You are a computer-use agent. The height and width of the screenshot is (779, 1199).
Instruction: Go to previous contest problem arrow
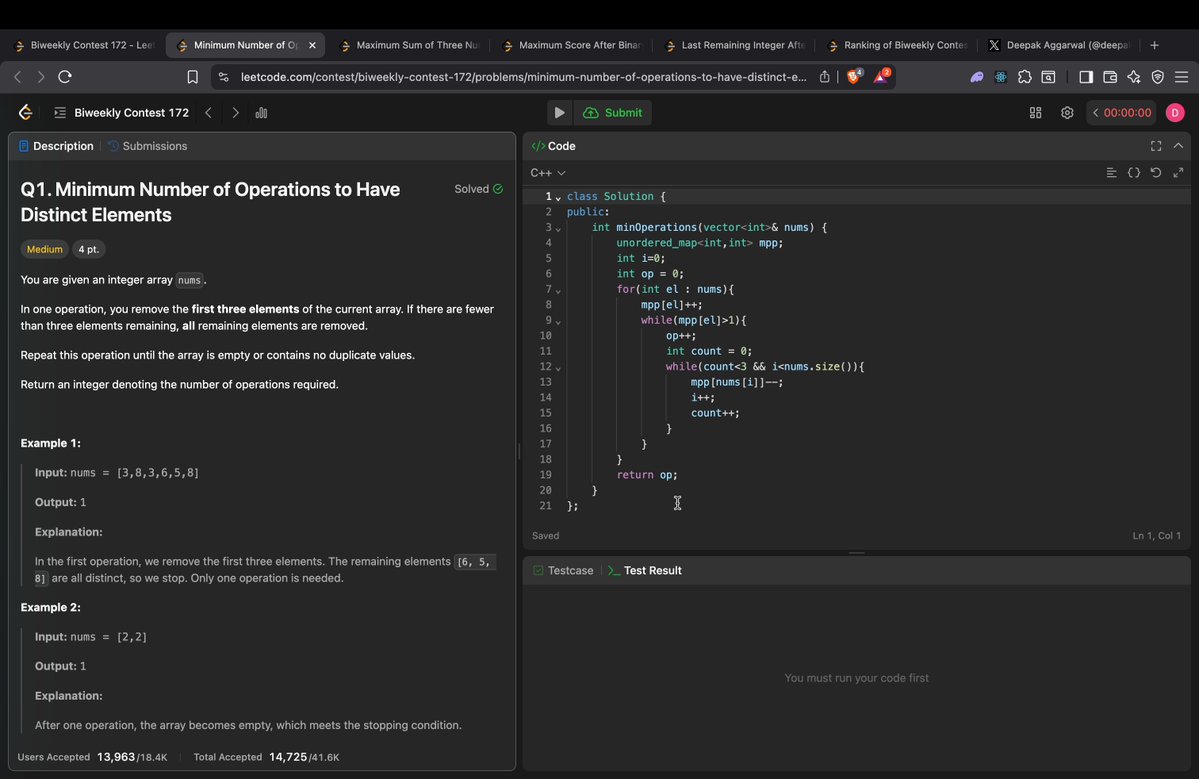coord(208,112)
